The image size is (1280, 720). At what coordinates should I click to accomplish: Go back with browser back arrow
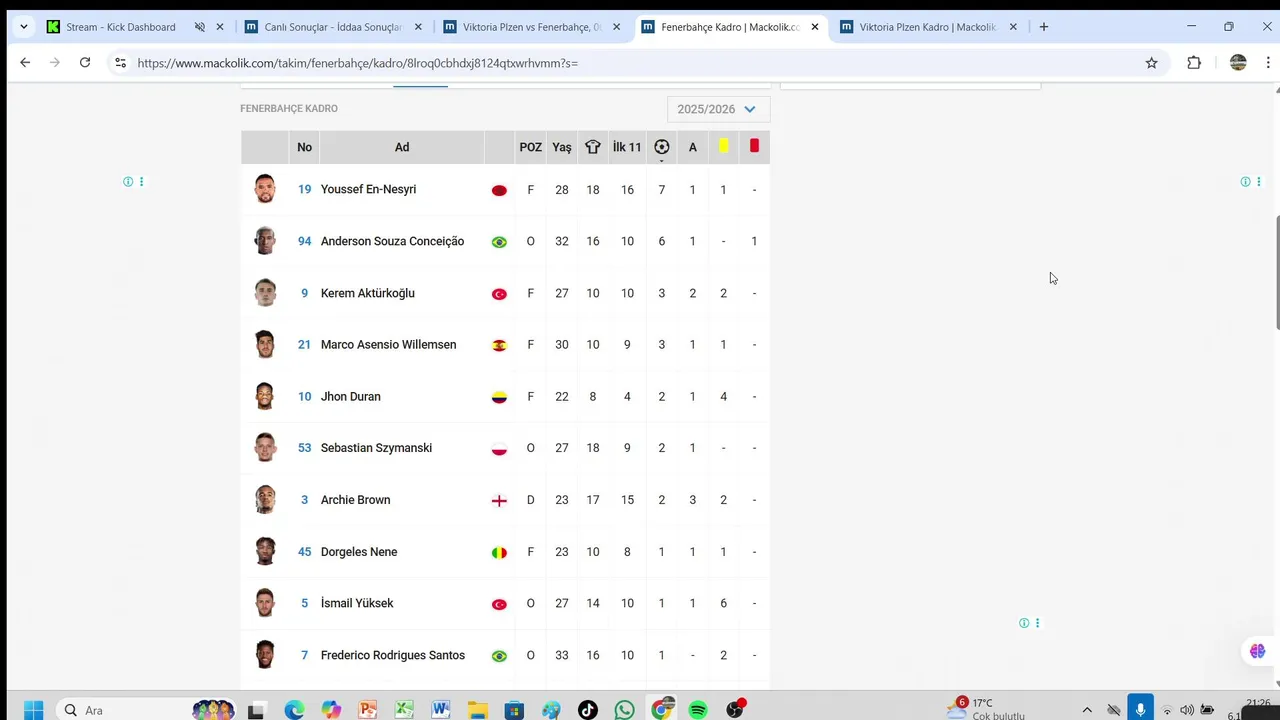tap(25, 62)
